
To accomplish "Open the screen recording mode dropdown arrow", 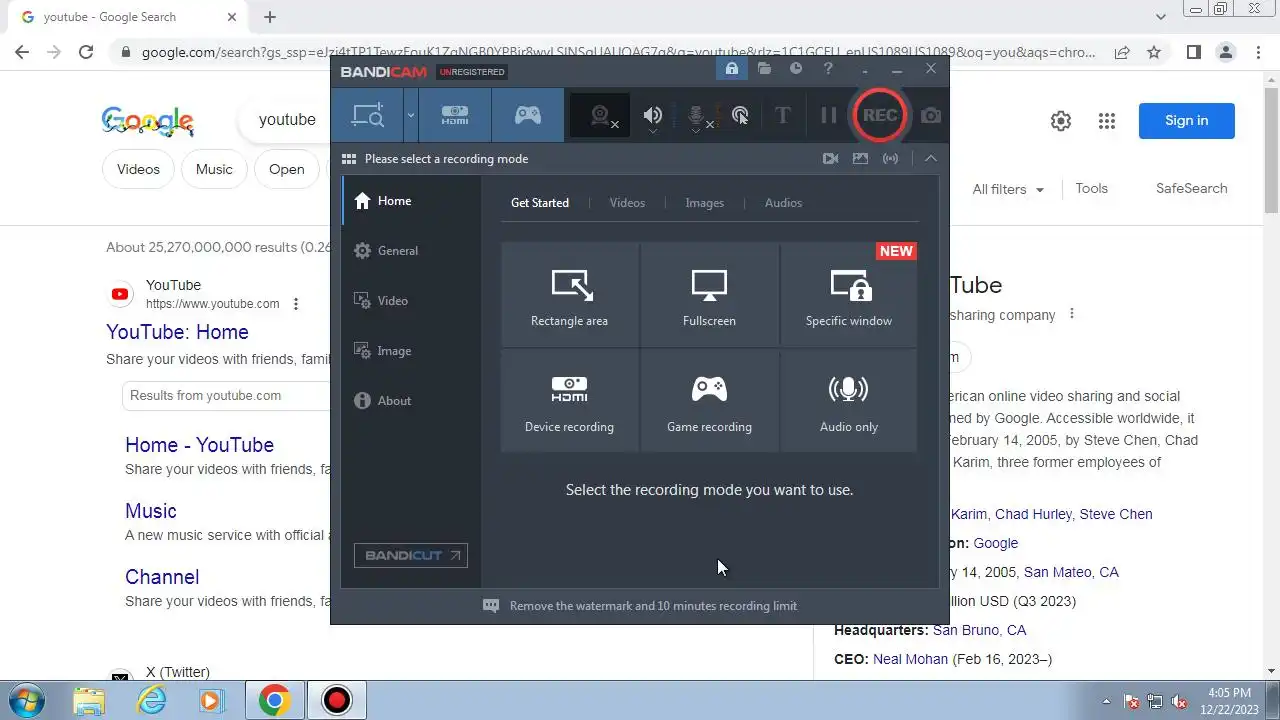I will [x=410, y=115].
